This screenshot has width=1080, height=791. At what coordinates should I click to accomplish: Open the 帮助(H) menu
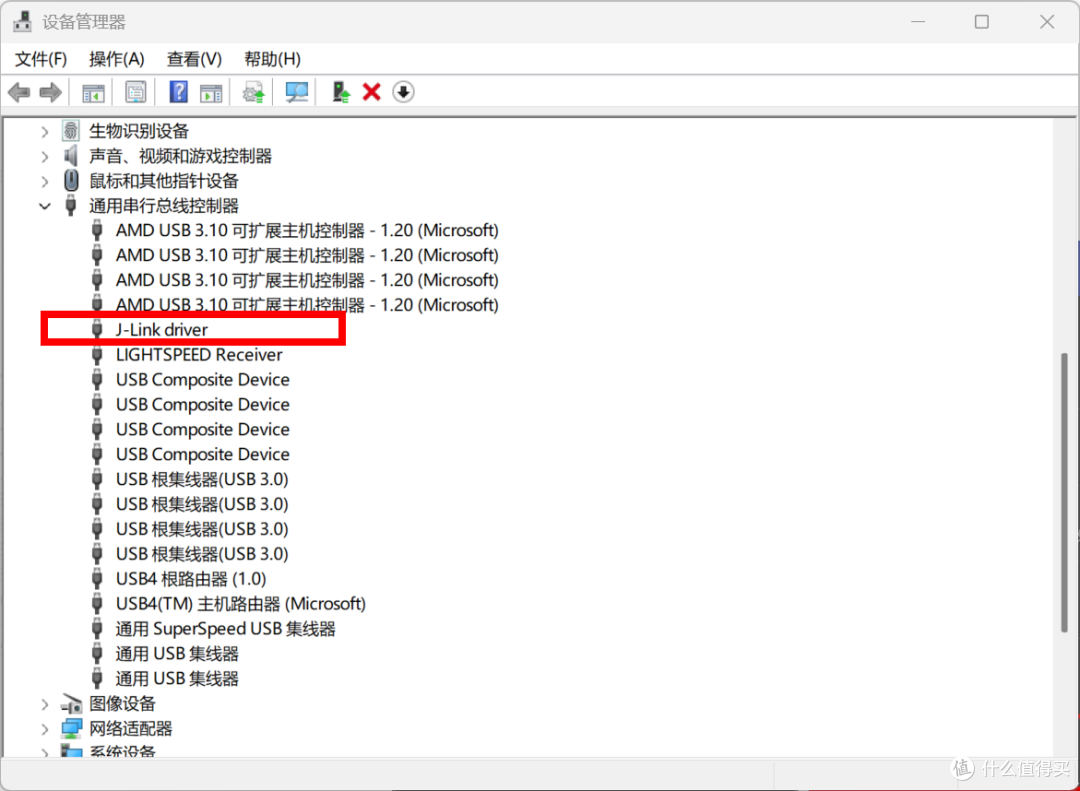(272, 59)
